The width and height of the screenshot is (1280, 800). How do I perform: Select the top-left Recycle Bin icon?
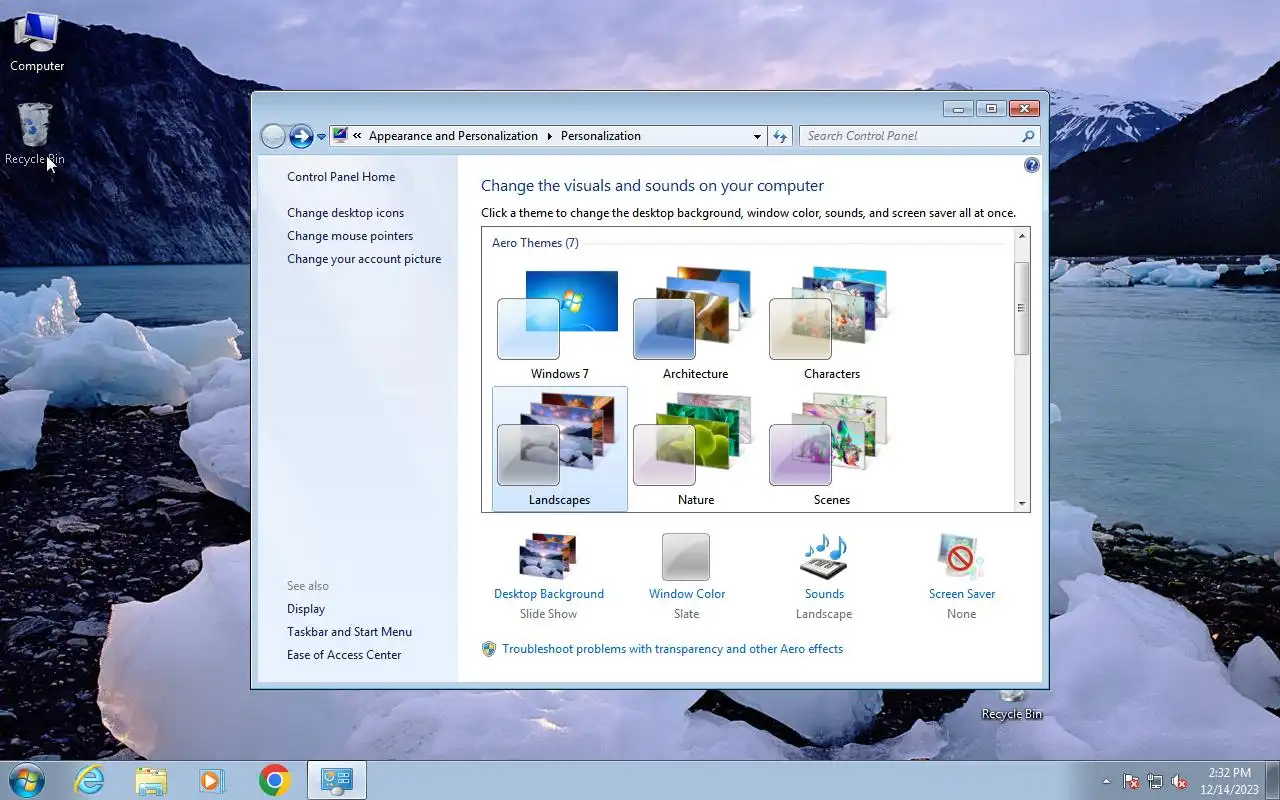(35, 133)
